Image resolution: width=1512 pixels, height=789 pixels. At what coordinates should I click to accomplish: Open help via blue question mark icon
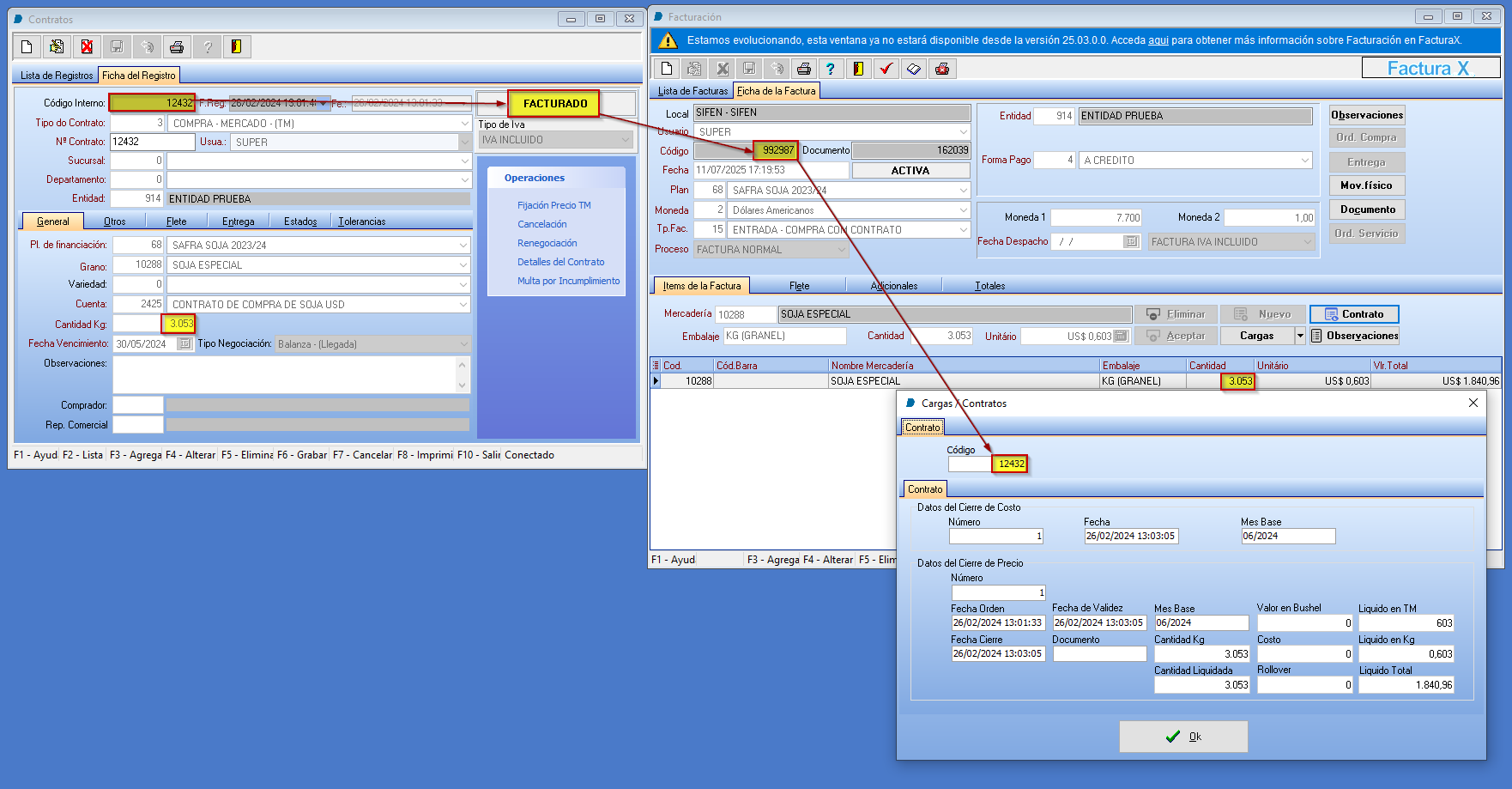(x=831, y=69)
